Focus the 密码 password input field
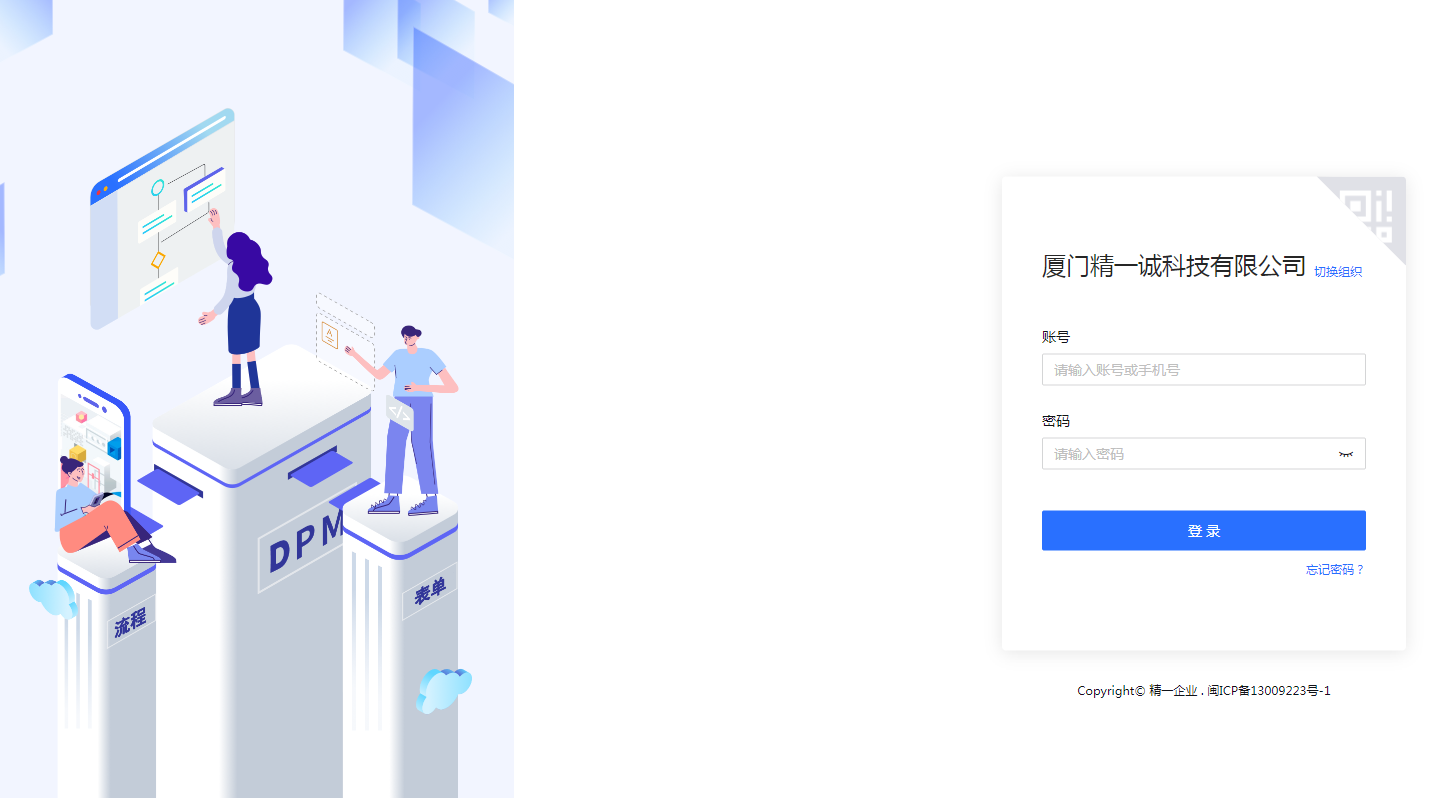1454x798 pixels. click(1204, 454)
